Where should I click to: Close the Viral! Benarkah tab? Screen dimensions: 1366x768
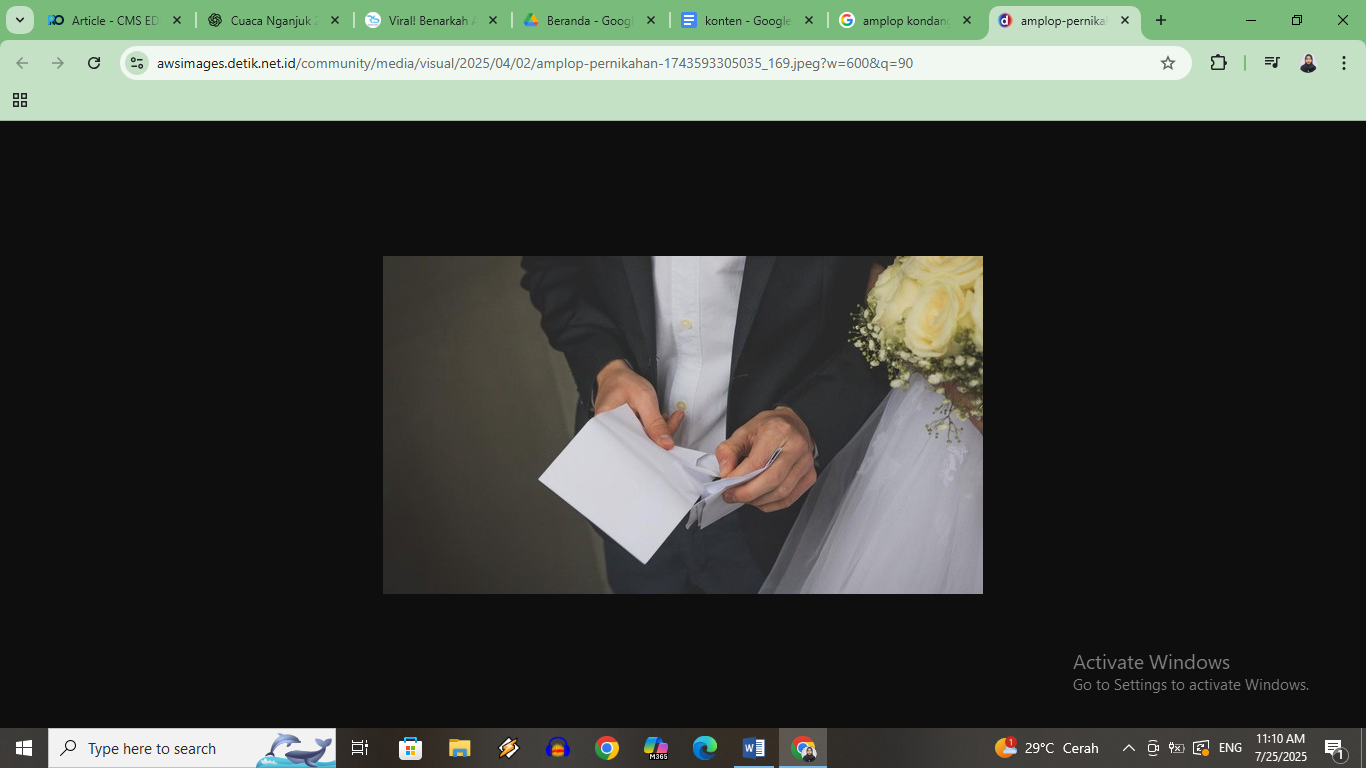[x=493, y=20]
